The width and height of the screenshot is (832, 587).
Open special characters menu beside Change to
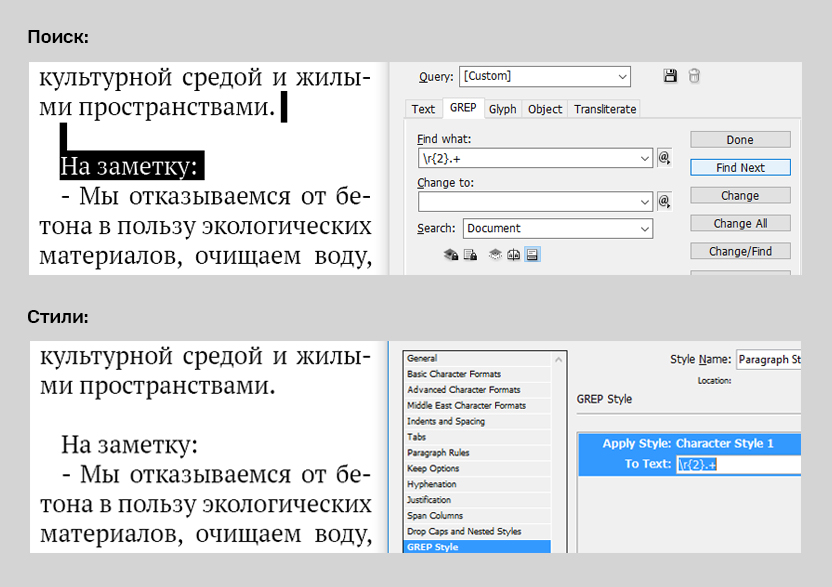tap(664, 202)
